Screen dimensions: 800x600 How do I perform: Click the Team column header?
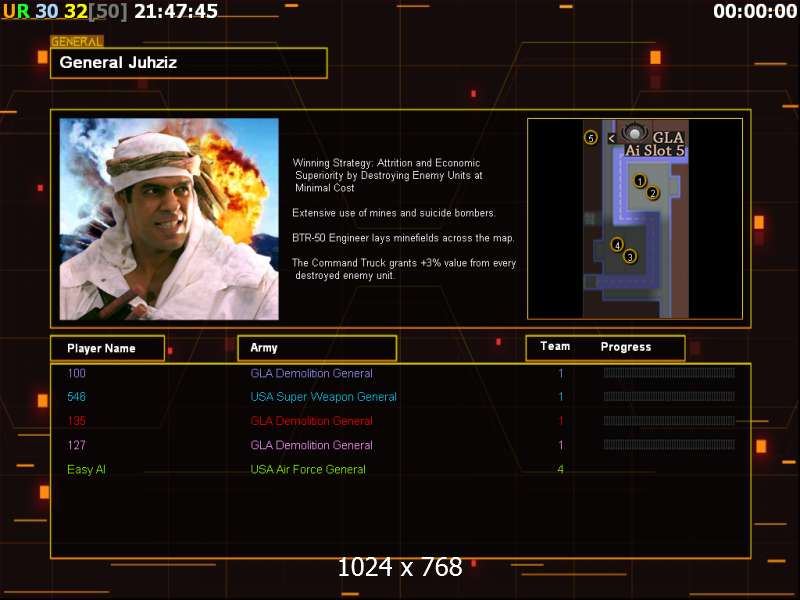tap(555, 346)
